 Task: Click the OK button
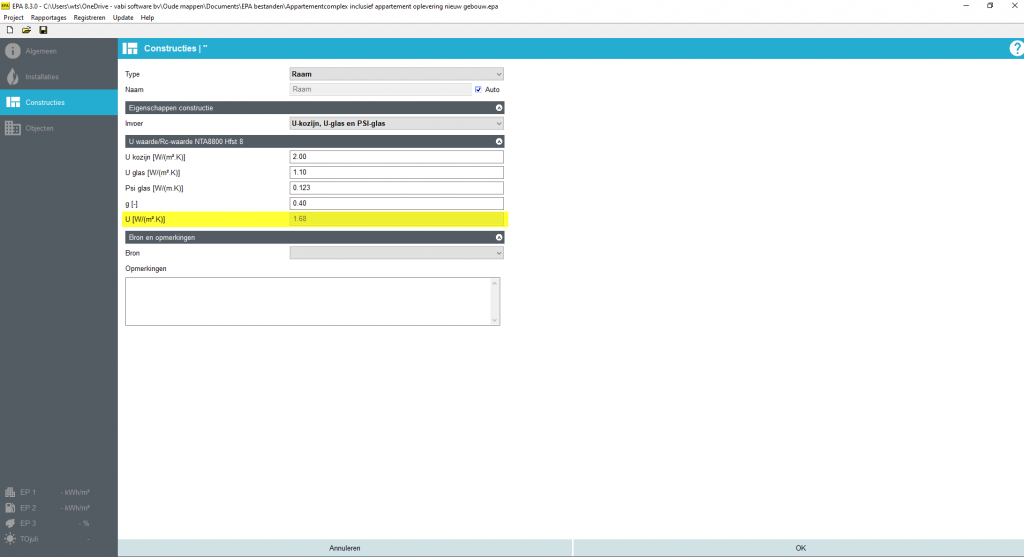(801, 548)
